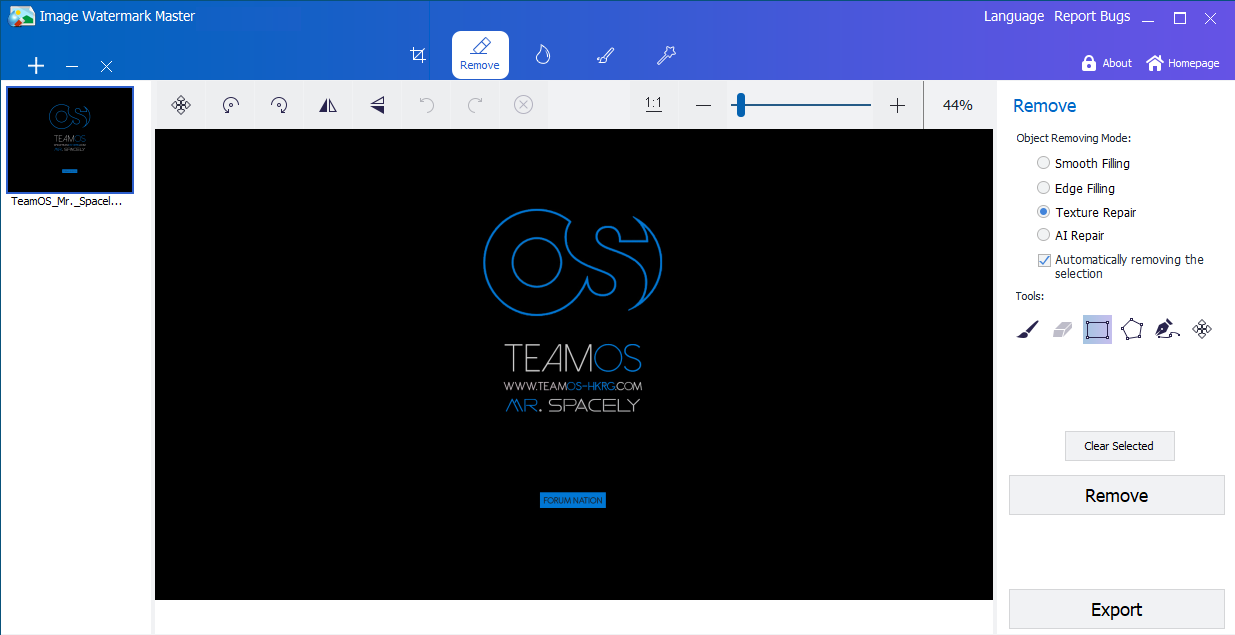Pick the move selection tool under Tools
The height and width of the screenshot is (635, 1235).
(x=1203, y=329)
